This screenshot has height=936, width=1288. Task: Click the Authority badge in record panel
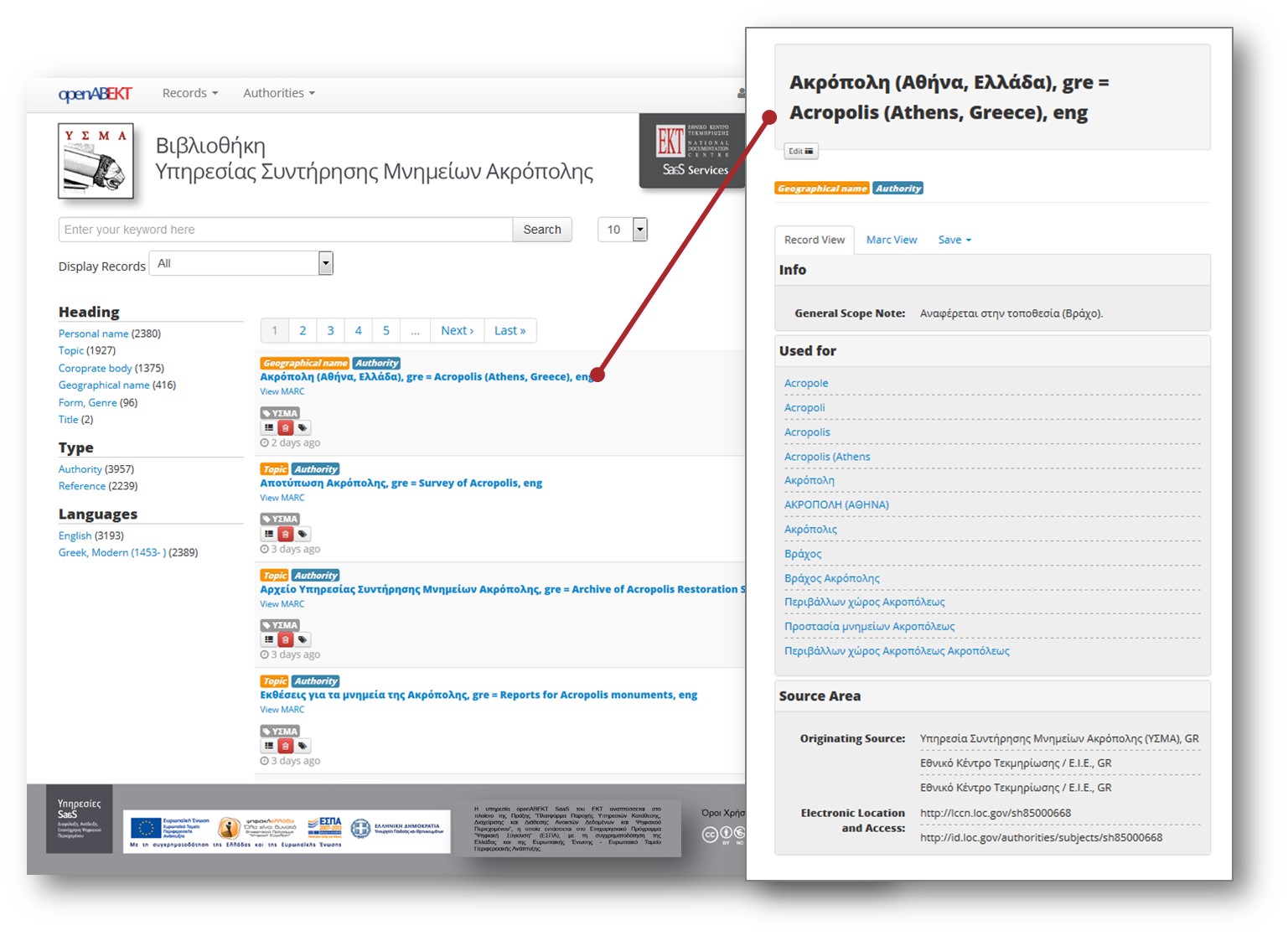tap(898, 189)
